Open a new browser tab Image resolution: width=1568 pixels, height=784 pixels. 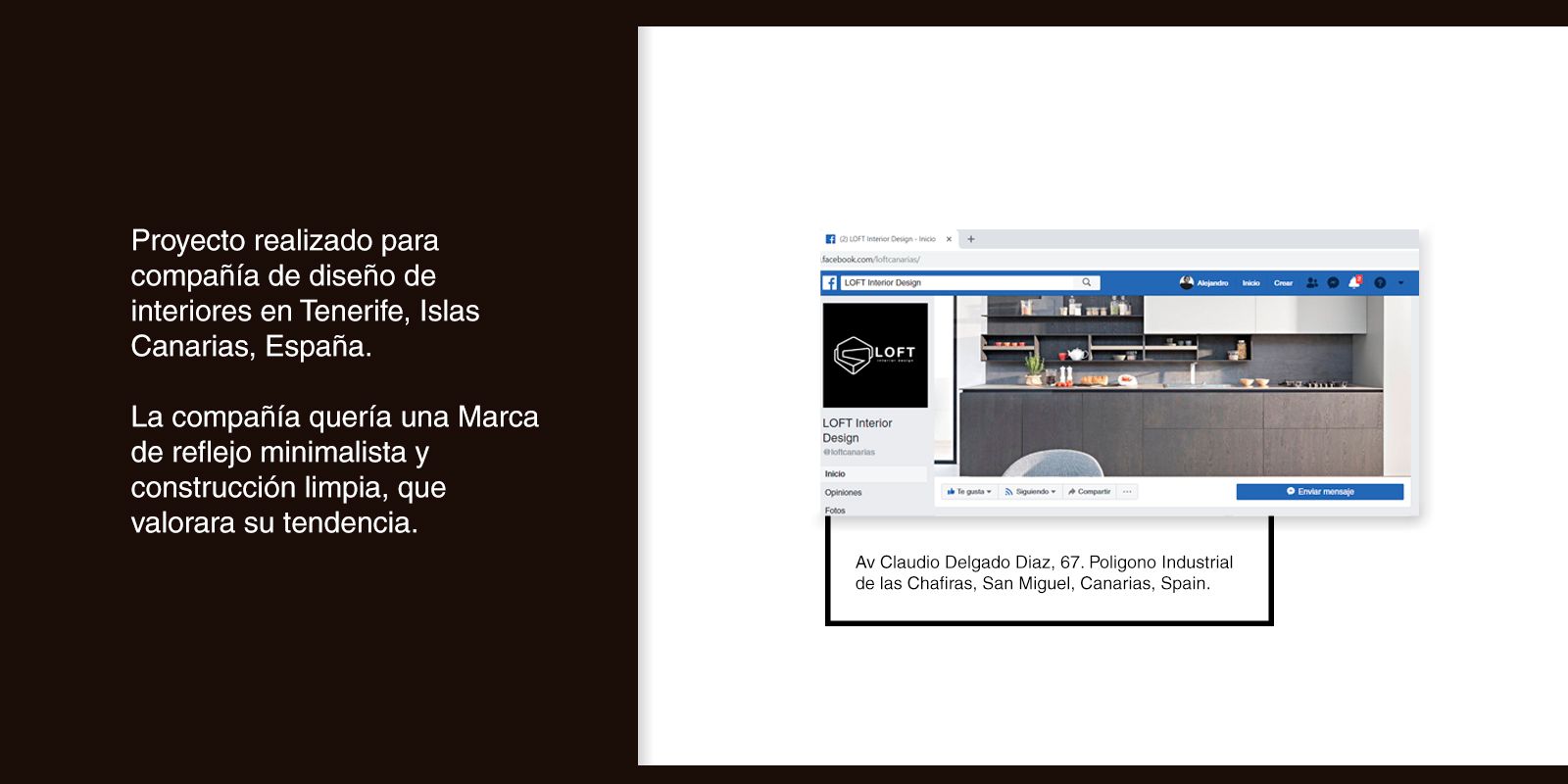pos(971,239)
